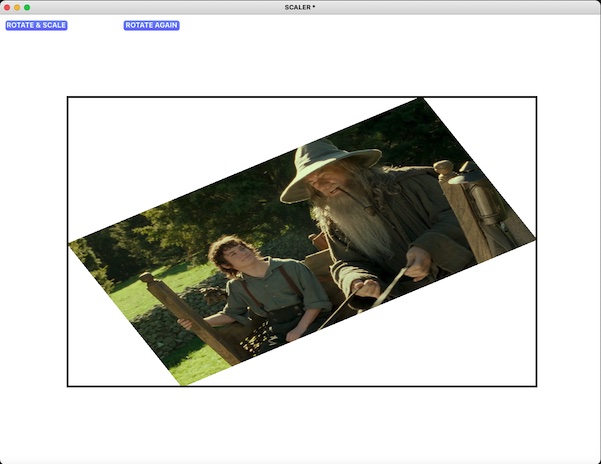This screenshot has width=601, height=464.
Task: Click the SCALER window title text
Action: 299,7
